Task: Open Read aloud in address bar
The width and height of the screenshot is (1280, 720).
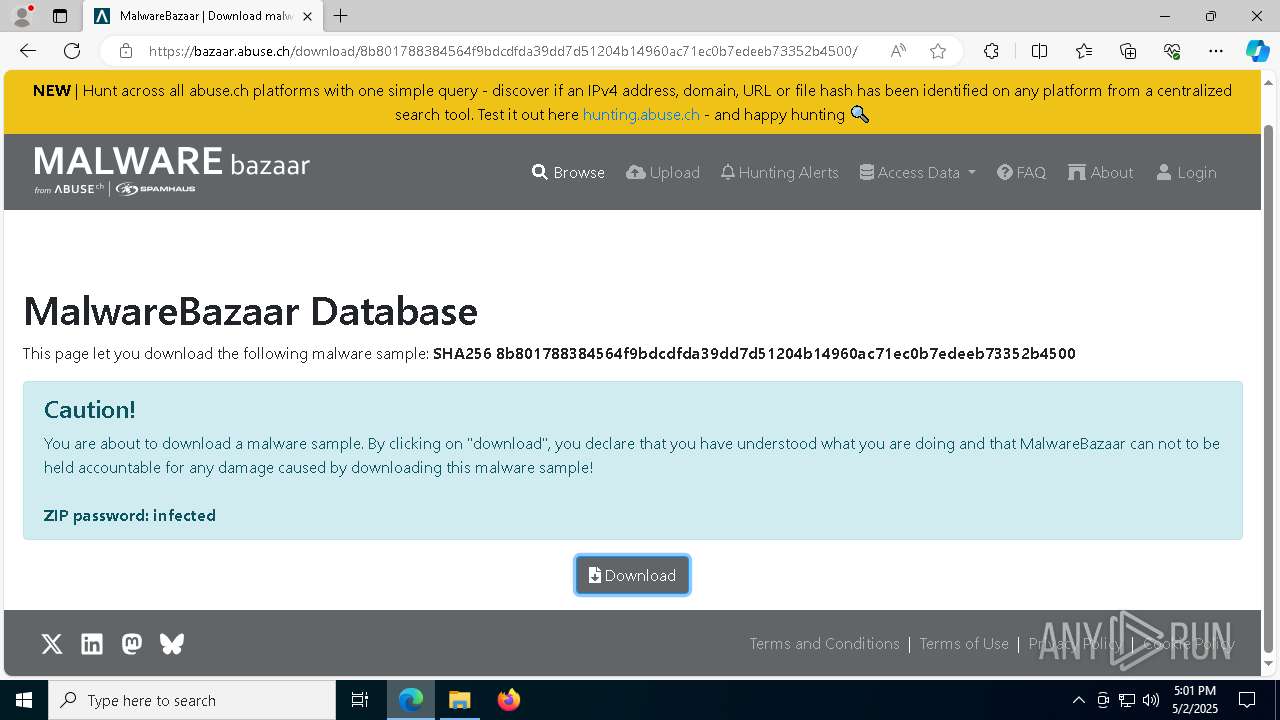Action: coord(898,51)
